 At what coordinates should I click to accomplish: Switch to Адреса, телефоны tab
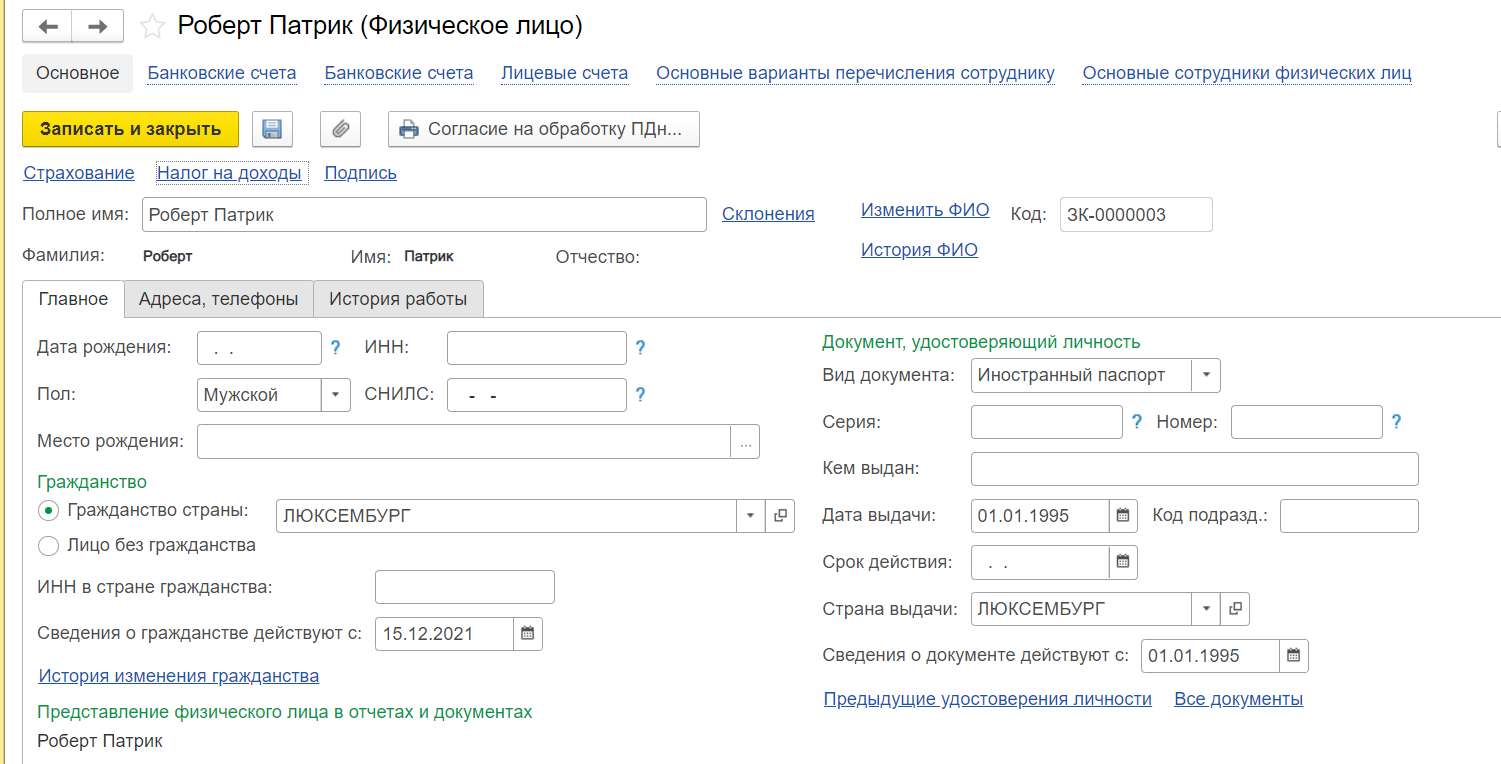coord(218,299)
